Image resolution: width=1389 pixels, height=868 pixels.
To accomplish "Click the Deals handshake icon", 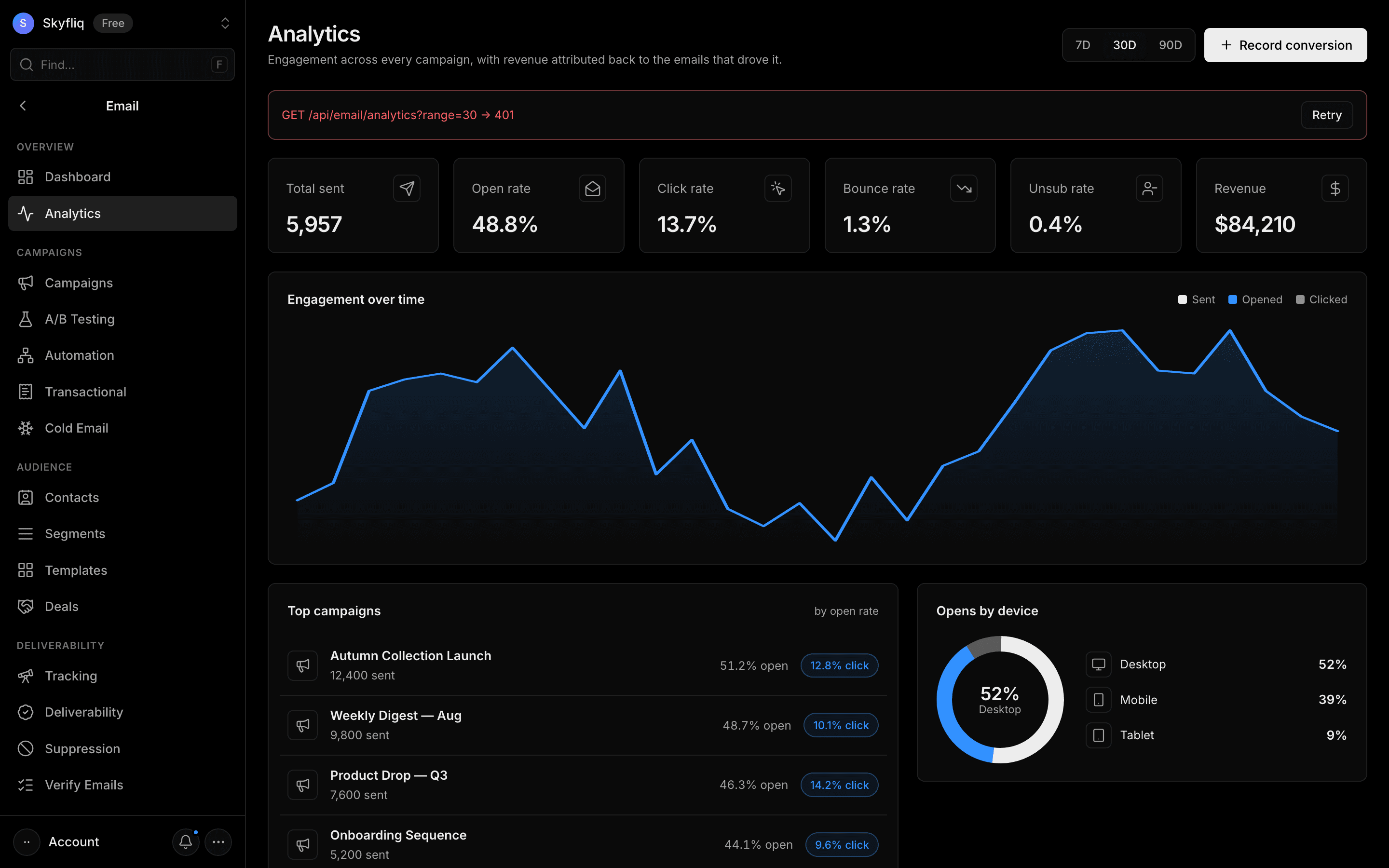I will coord(25,606).
